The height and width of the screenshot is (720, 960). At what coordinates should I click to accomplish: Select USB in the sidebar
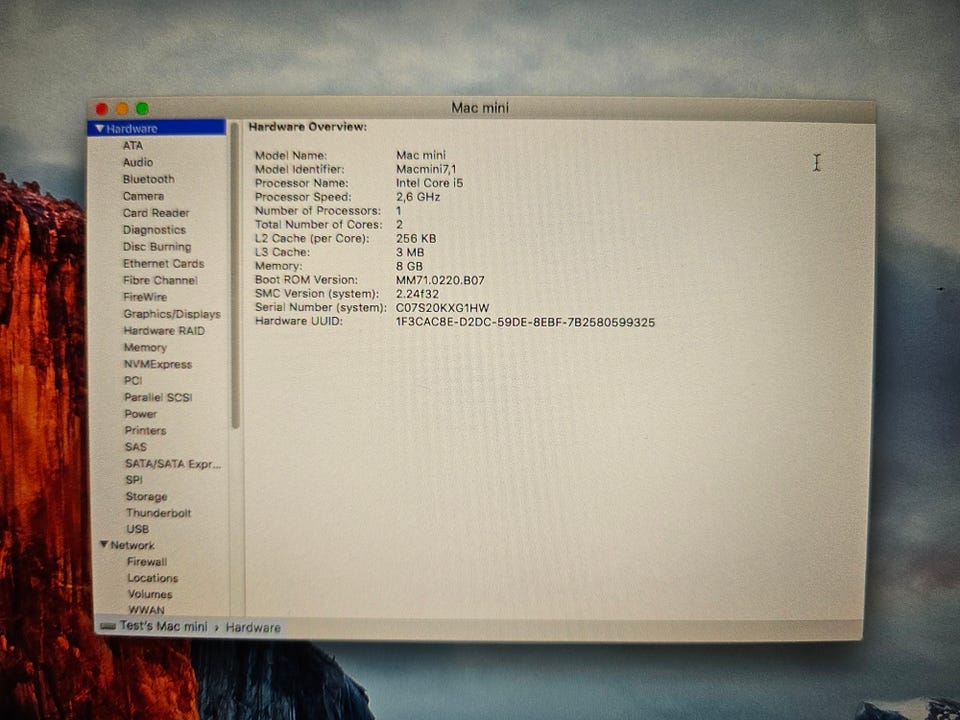138,529
